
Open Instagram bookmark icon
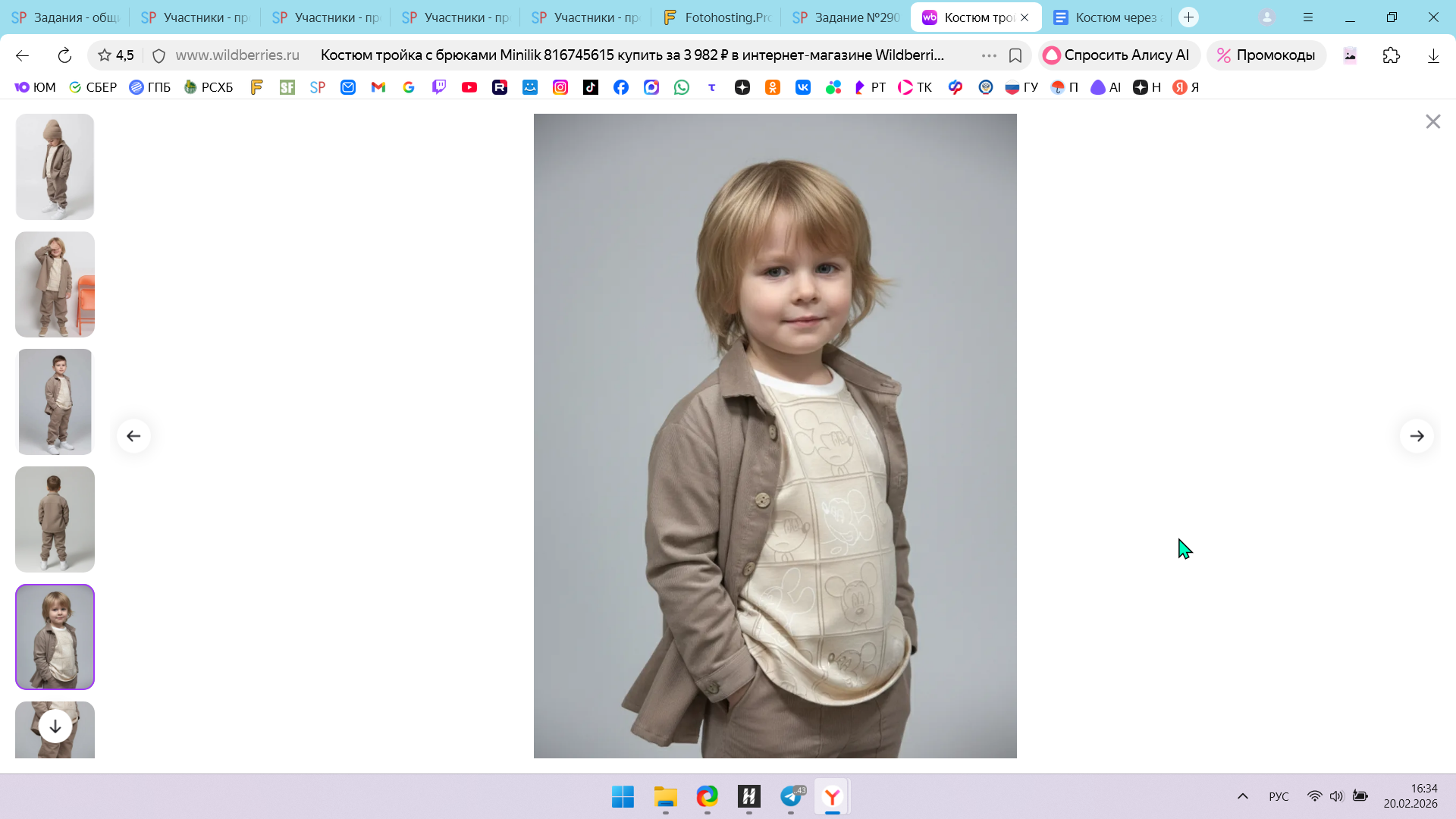(x=560, y=87)
